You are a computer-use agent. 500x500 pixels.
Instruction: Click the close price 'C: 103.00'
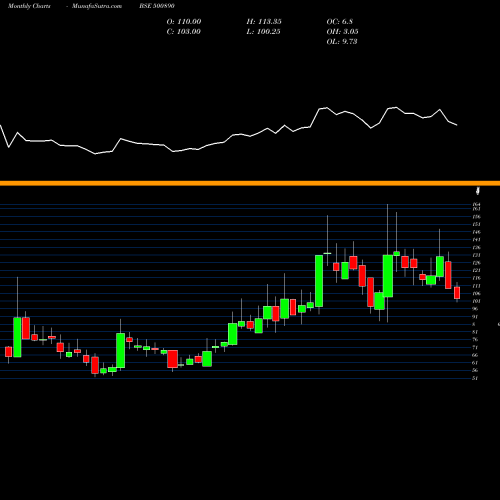pos(184,32)
